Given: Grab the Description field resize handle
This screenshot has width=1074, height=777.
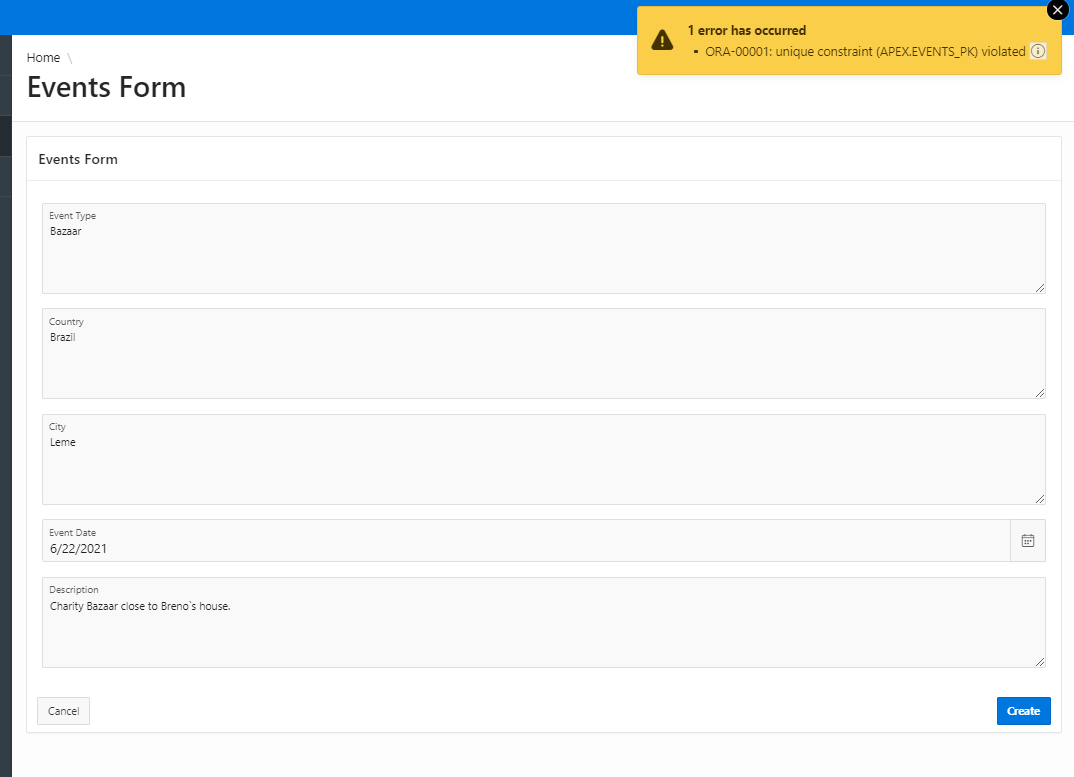Looking at the screenshot, I should tap(1040, 662).
